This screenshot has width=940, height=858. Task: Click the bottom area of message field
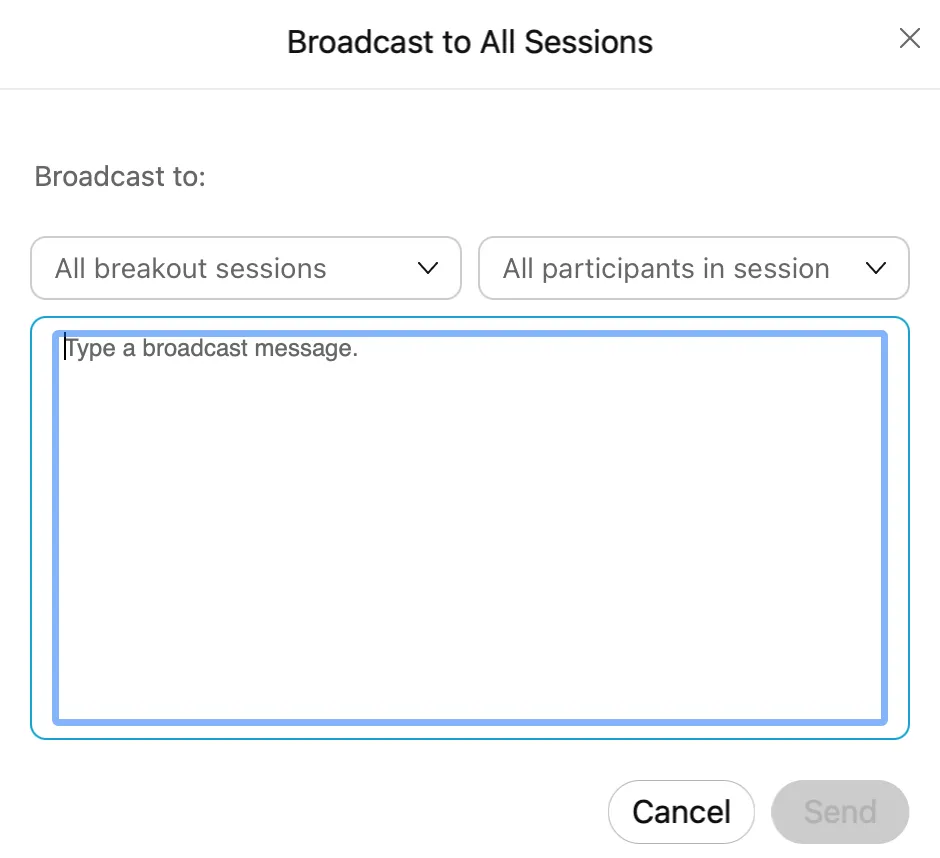pos(470,690)
